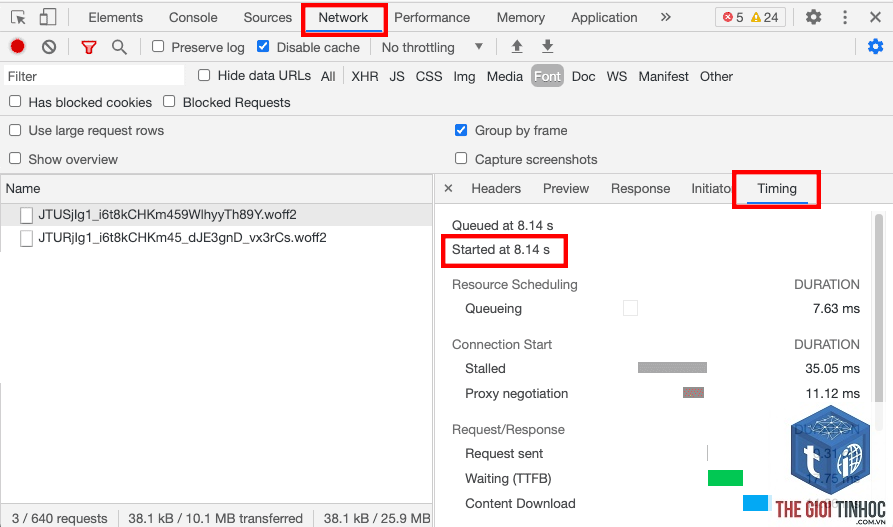Switch to the Console tab
The image size is (893, 527).
click(x=193, y=18)
